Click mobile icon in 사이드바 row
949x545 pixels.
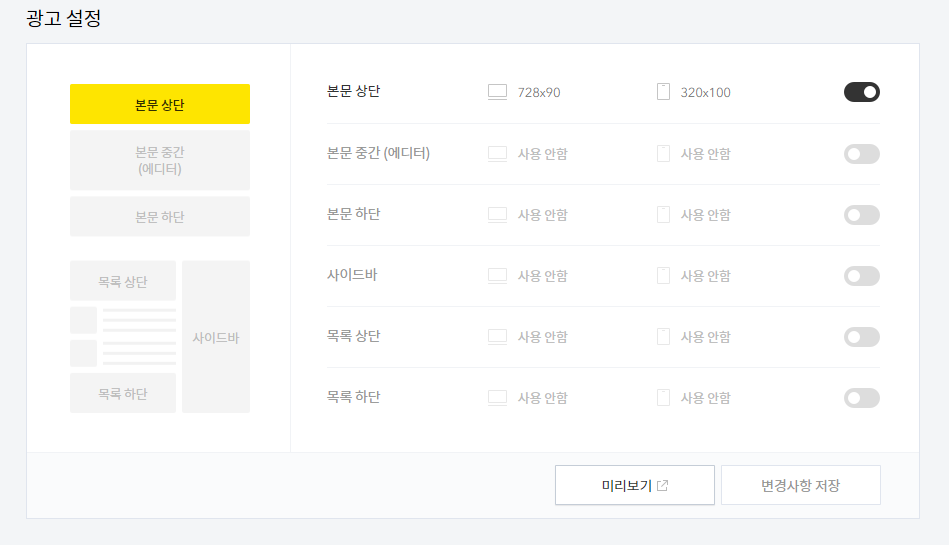(x=663, y=276)
